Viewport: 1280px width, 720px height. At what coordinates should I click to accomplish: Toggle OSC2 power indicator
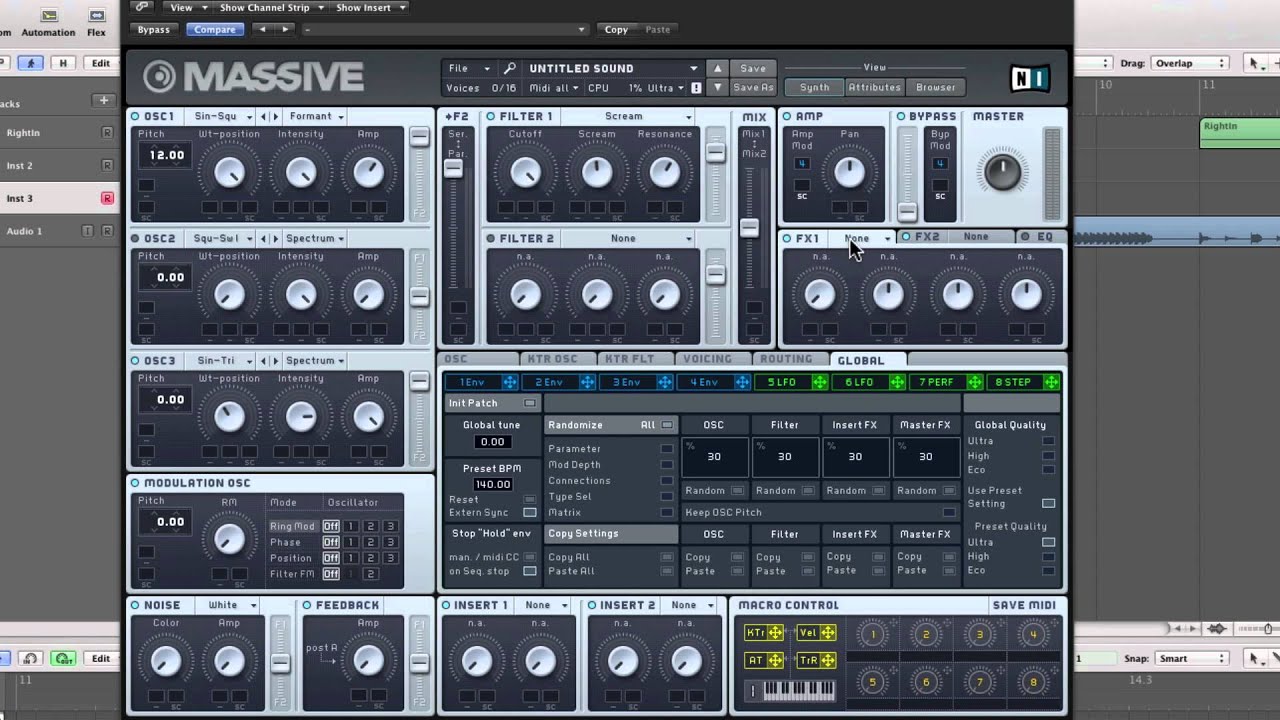tap(135, 239)
